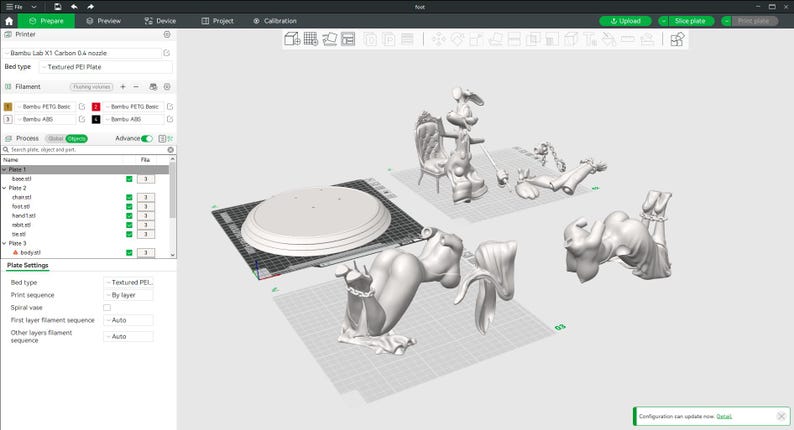Switch to the Calibration tab

point(275,21)
